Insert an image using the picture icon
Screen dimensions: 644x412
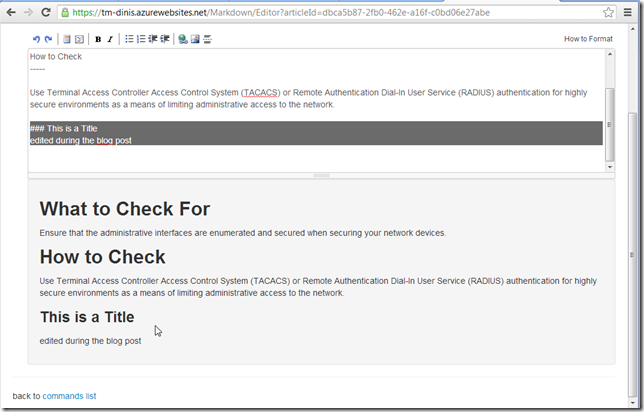[x=195, y=39]
